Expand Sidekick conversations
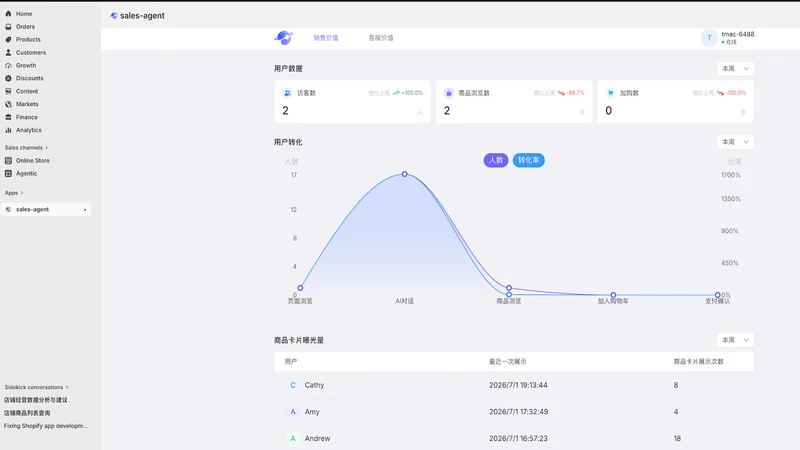The width and height of the screenshot is (800, 450). (36, 387)
